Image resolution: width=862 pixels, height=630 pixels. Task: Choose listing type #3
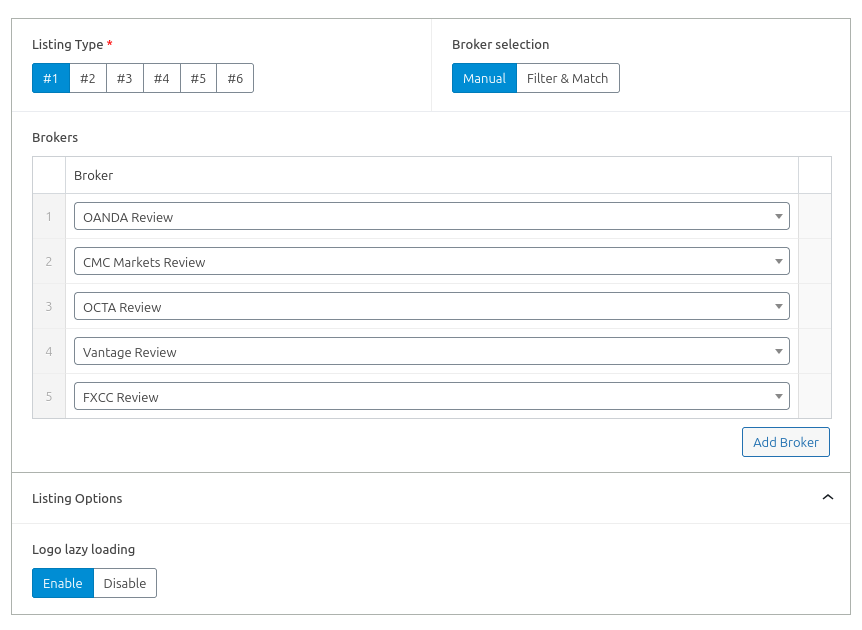(124, 78)
